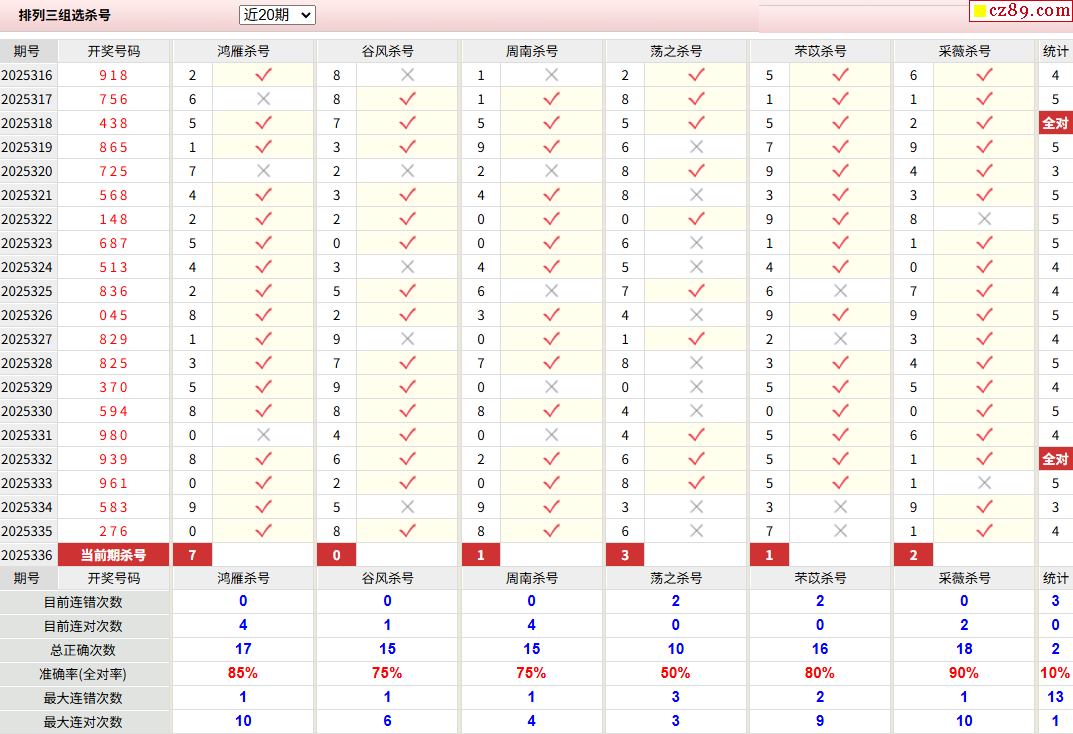The height and width of the screenshot is (734, 1073).
Task: Click the red 全对 badge in row 2025318
Action: [x=1055, y=123]
